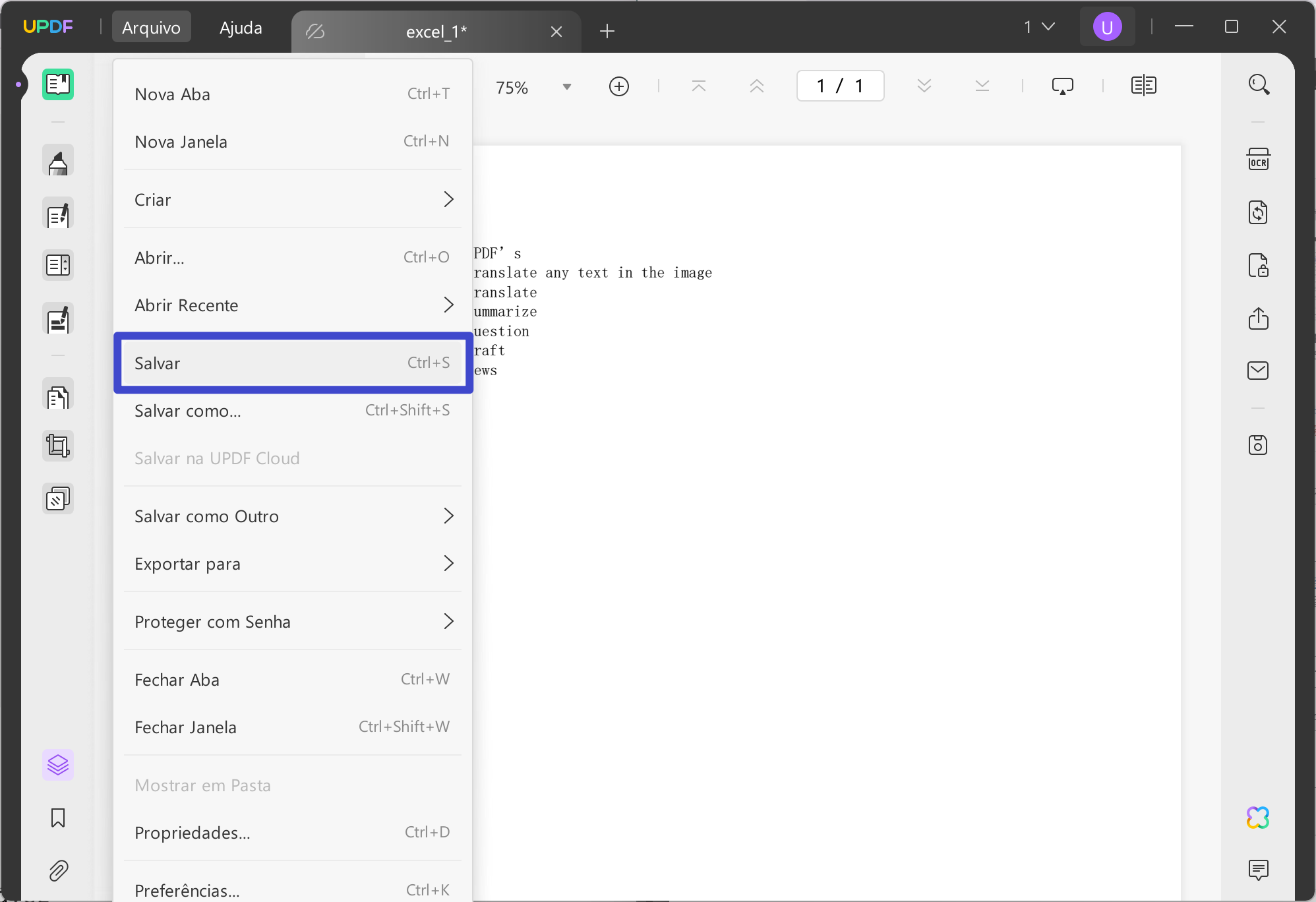Open the page display layout icon
This screenshot has width=1316, height=902.
point(1143,86)
